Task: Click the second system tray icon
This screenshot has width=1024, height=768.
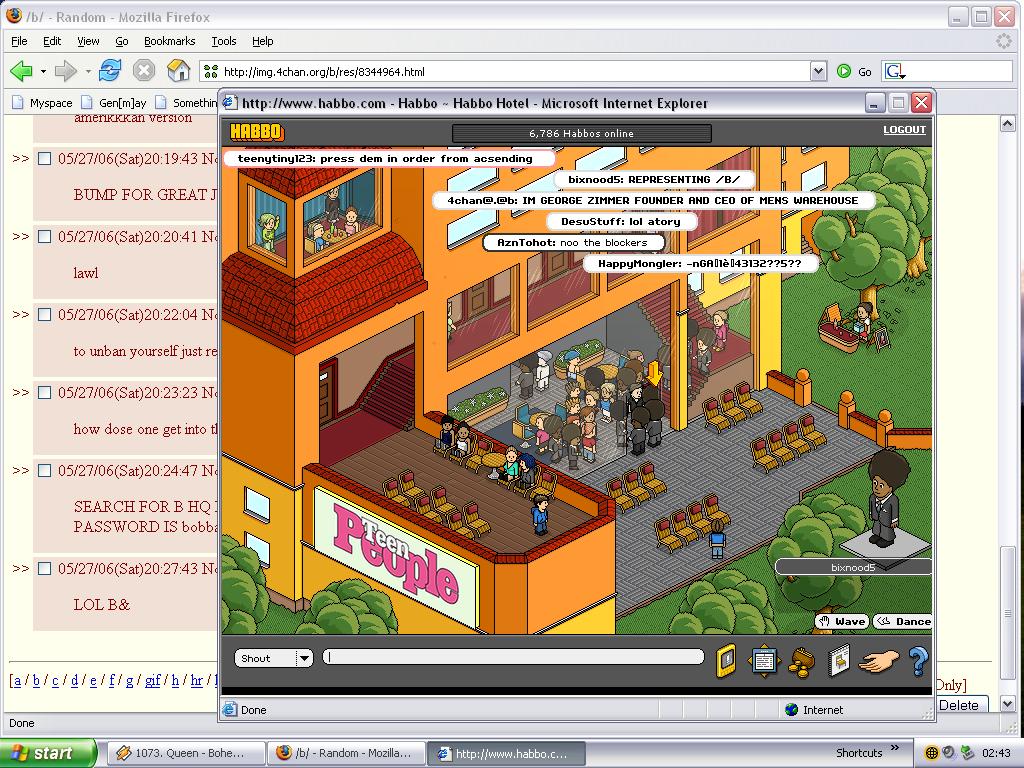Action: [949, 753]
